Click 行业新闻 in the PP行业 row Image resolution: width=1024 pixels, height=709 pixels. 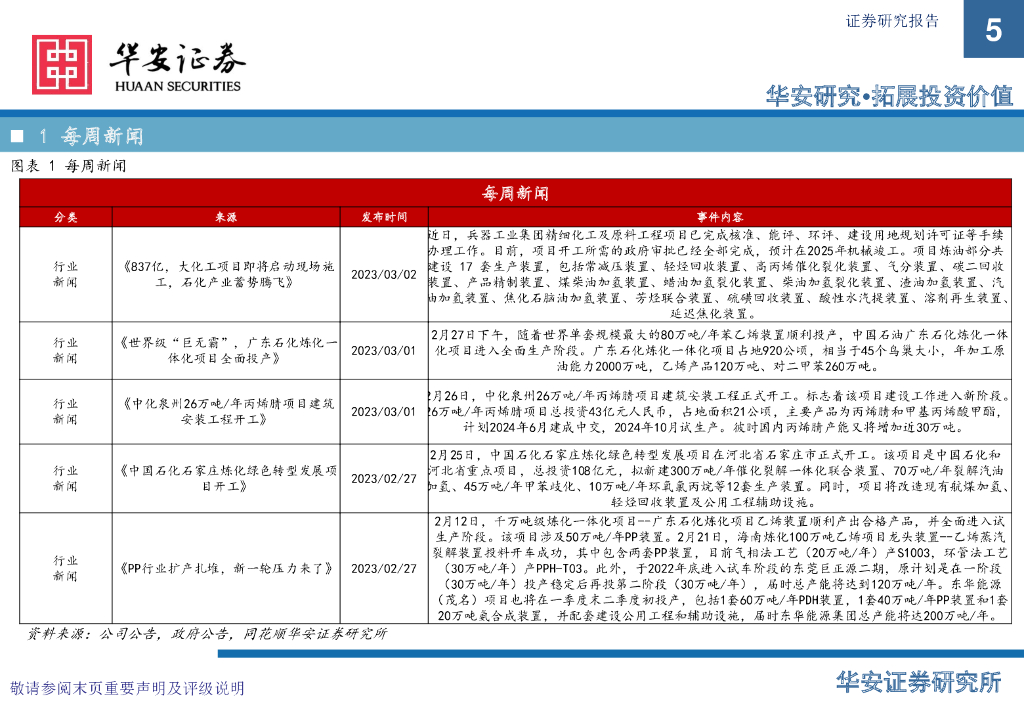coord(65,569)
